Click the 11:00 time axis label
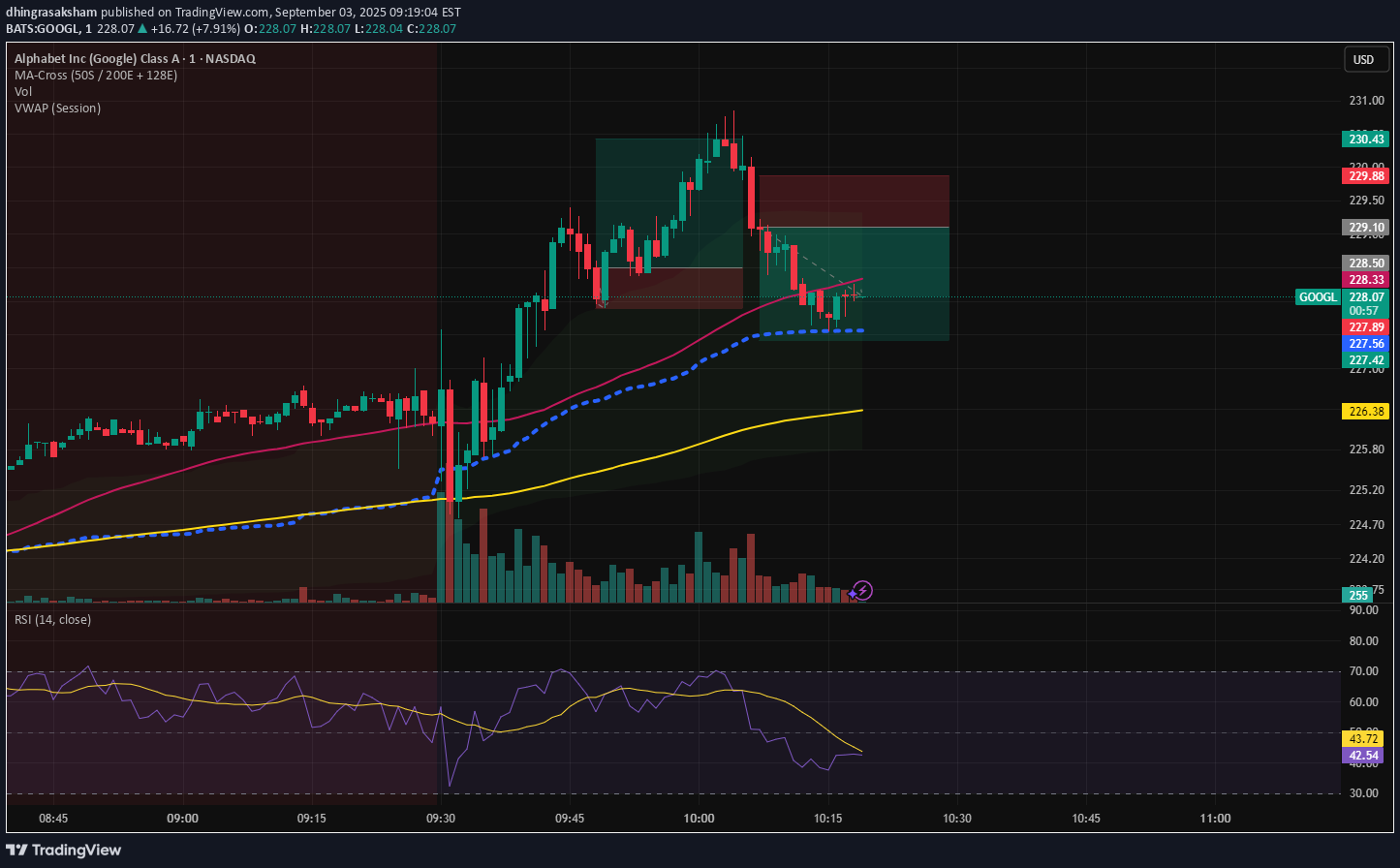Image resolution: width=1400 pixels, height=868 pixels. [x=1215, y=819]
